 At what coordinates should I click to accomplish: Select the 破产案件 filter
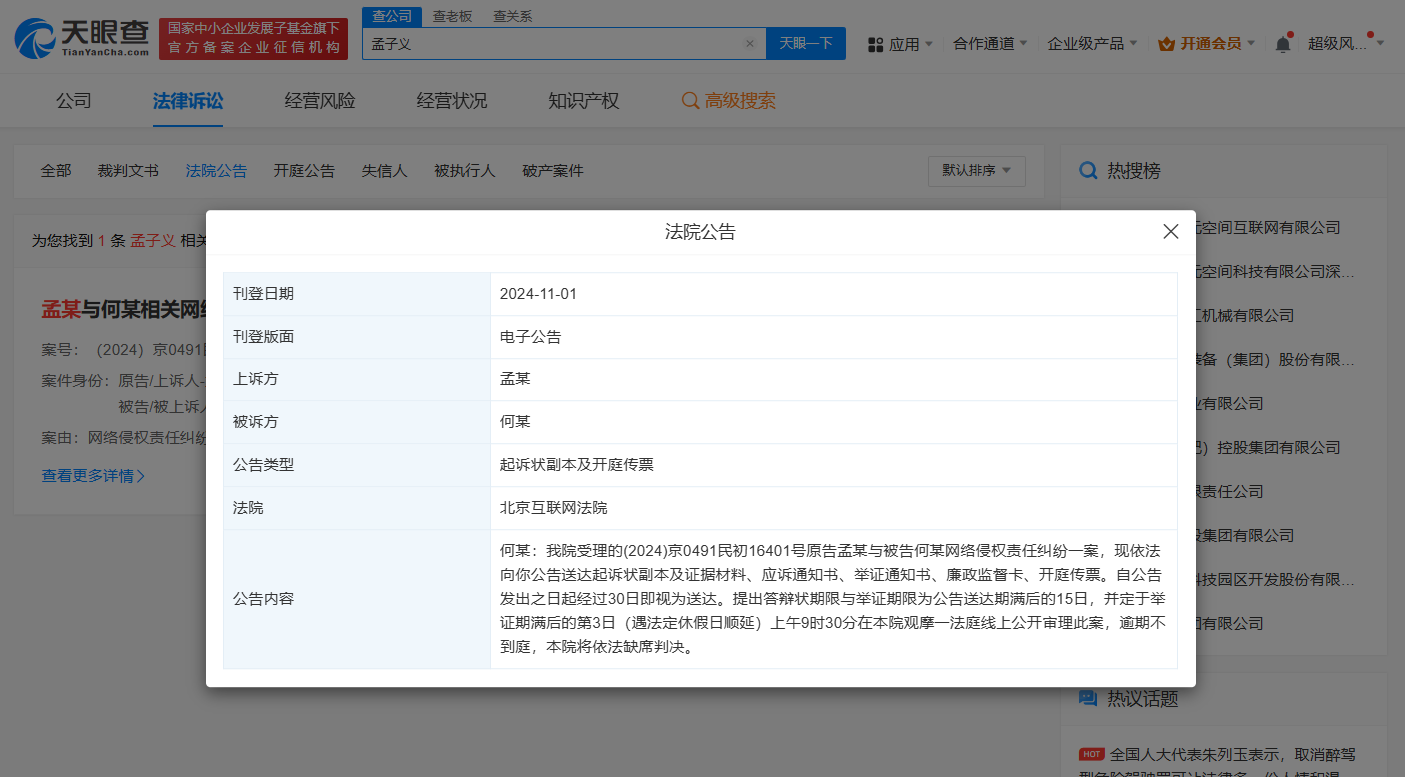553,171
